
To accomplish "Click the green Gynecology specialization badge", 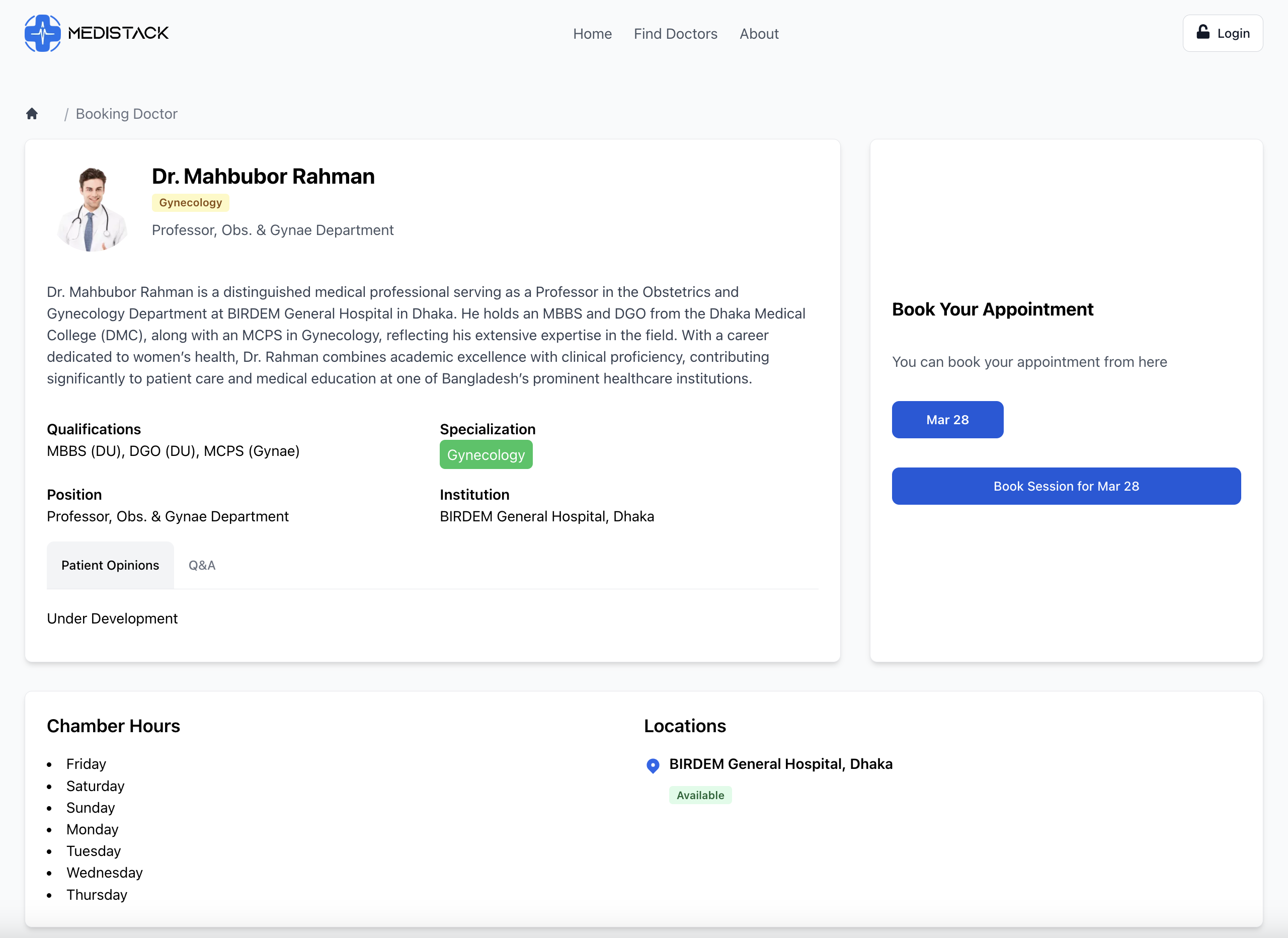I will [486, 454].
